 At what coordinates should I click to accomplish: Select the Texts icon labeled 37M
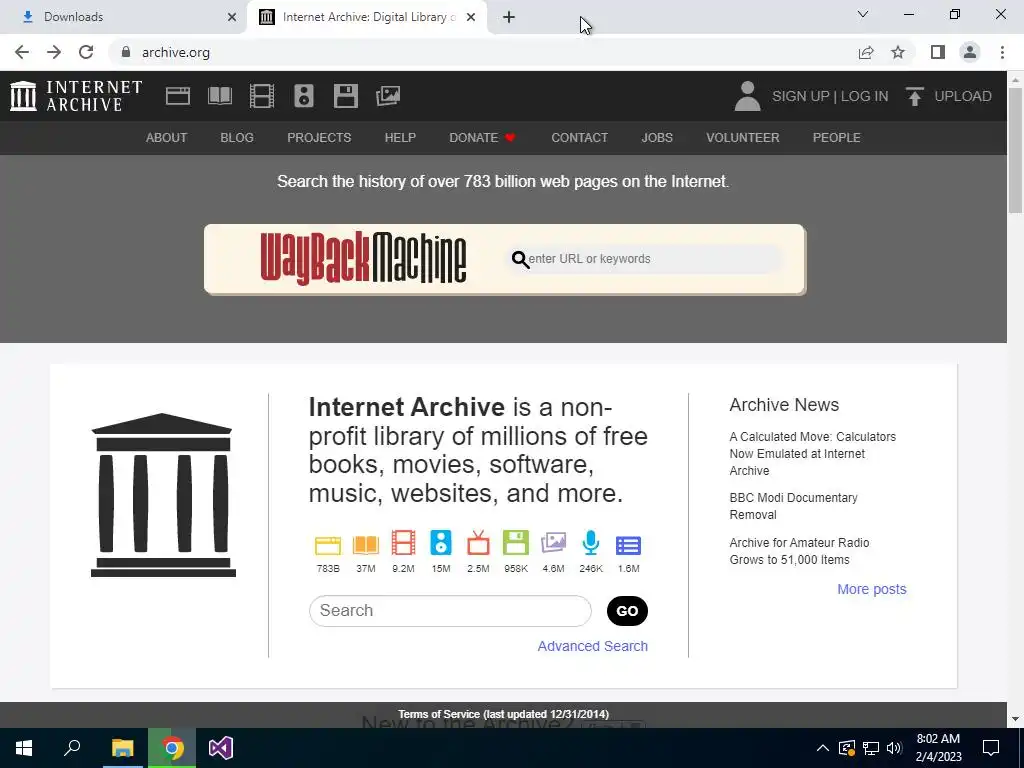coord(366,544)
